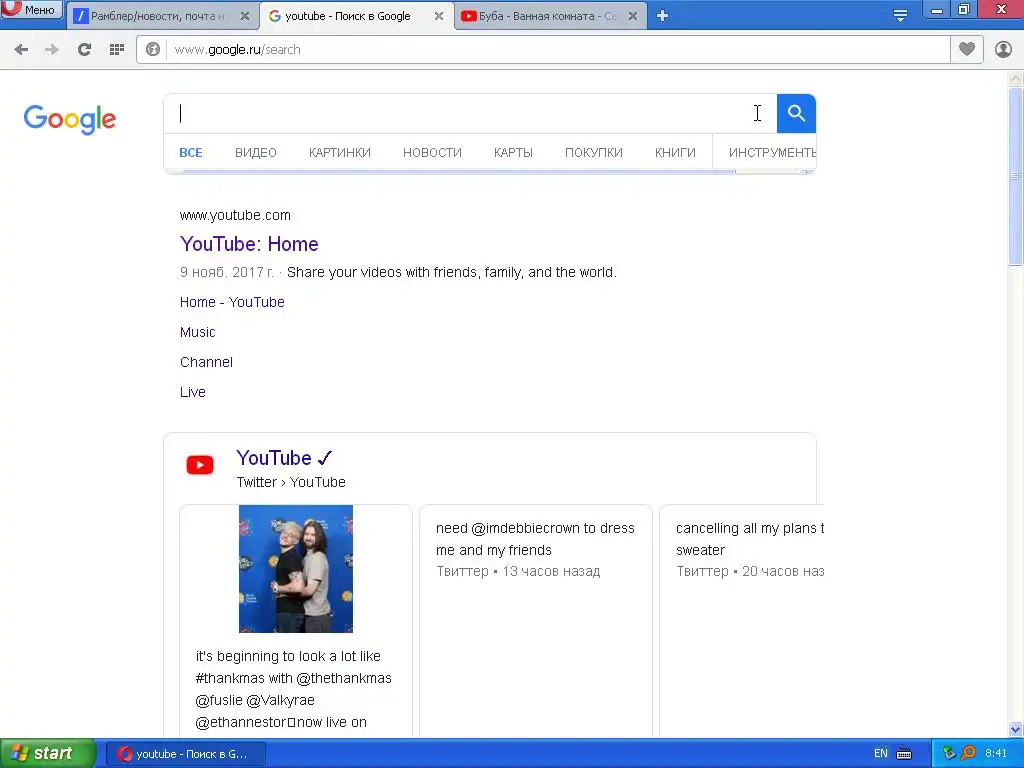This screenshot has height=768, width=1024.
Task: Switch to the Буба - Ванная комната tab
Action: tap(547, 16)
